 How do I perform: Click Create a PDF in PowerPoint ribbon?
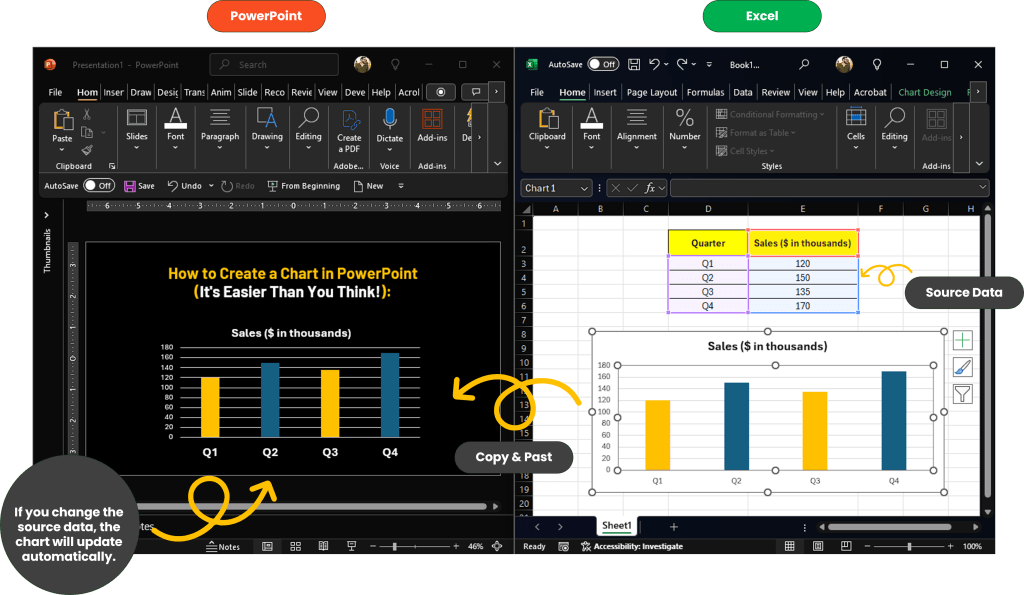click(349, 128)
